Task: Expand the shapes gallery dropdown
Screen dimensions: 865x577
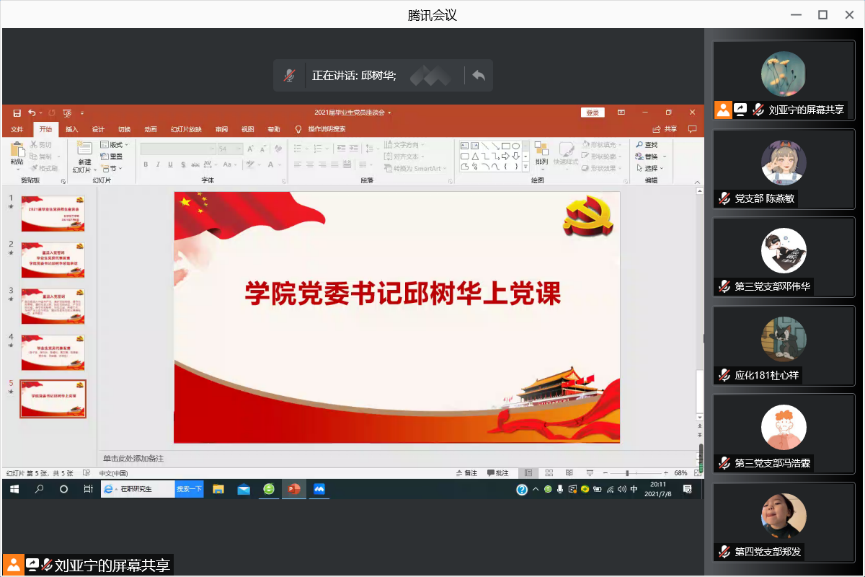Action: click(x=526, y=167)
